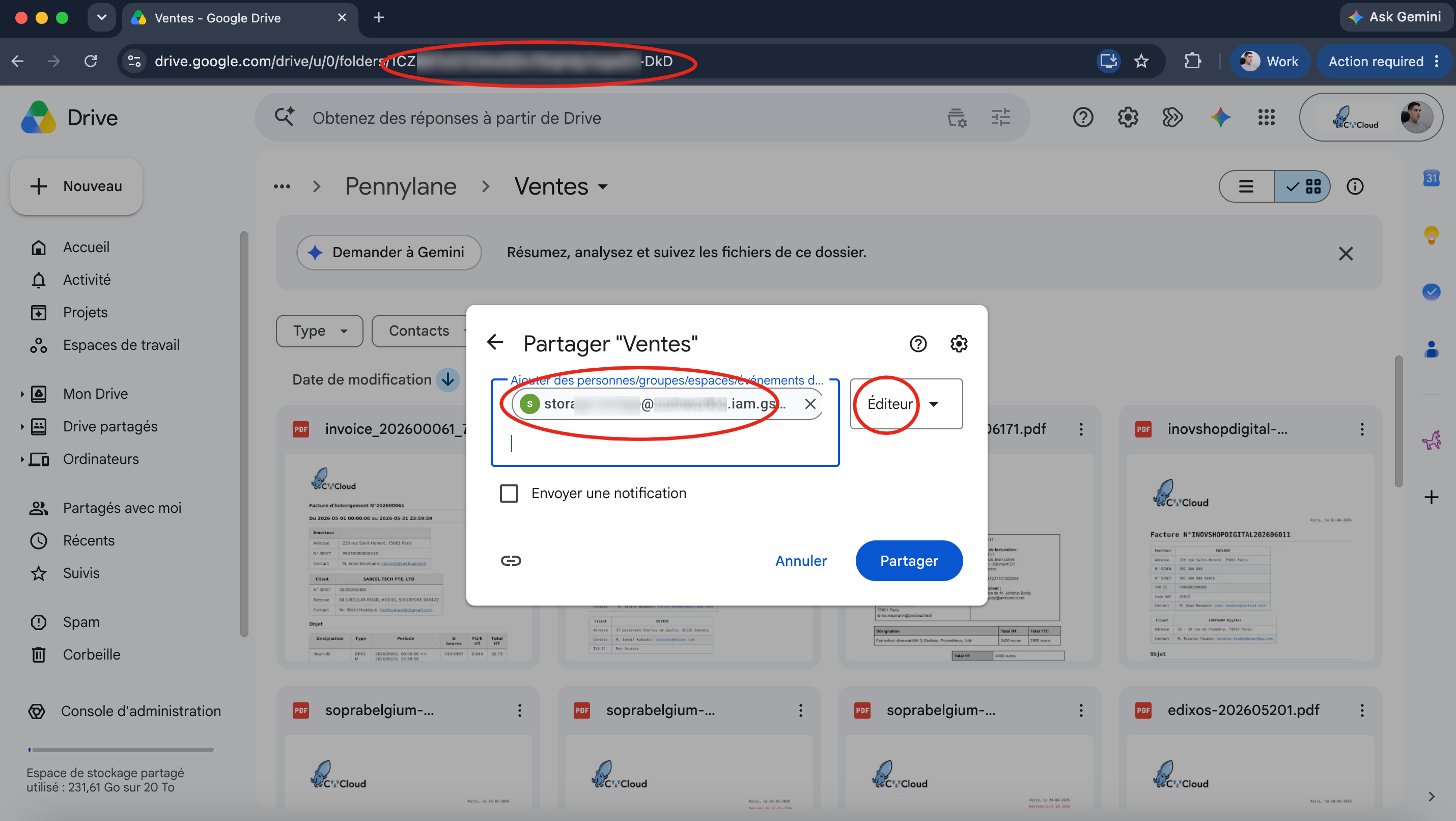Open share settings gear in dialog
Image resolution: width=1456 pixels, height=821 pixels.
click(959, 343)
